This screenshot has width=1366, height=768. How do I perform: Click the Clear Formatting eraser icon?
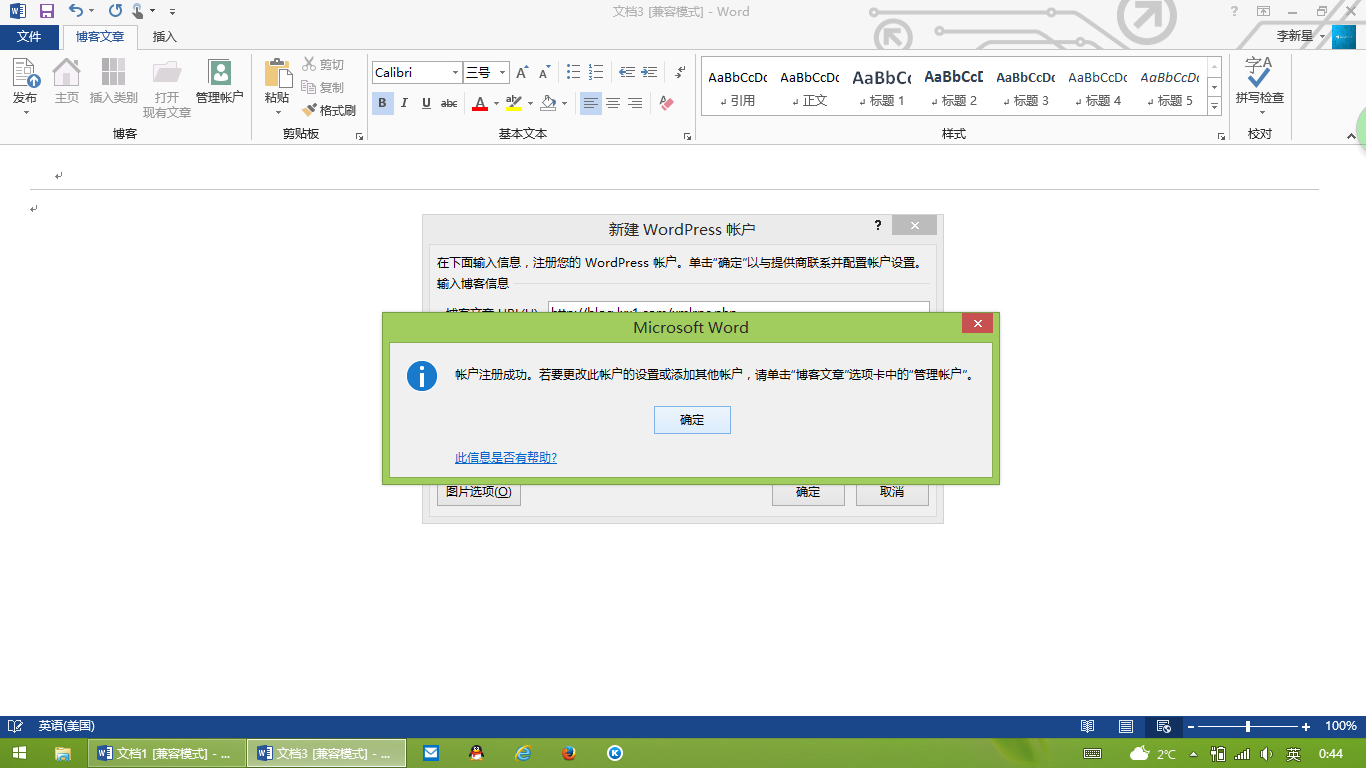pos(668,103)
